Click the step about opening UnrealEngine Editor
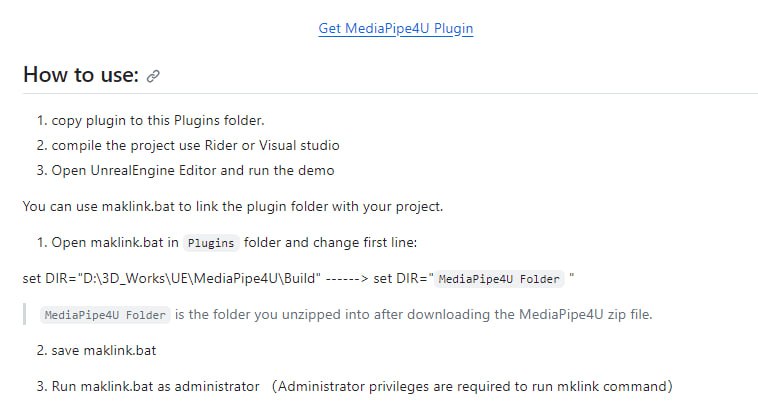Viewport: 758px width, 413px height. [x=193, y=170]
